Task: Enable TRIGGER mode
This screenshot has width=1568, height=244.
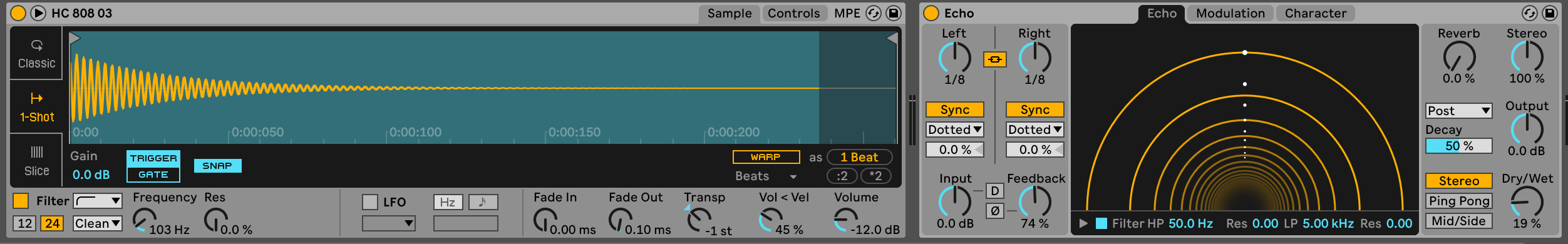Action: click(153, 158)
